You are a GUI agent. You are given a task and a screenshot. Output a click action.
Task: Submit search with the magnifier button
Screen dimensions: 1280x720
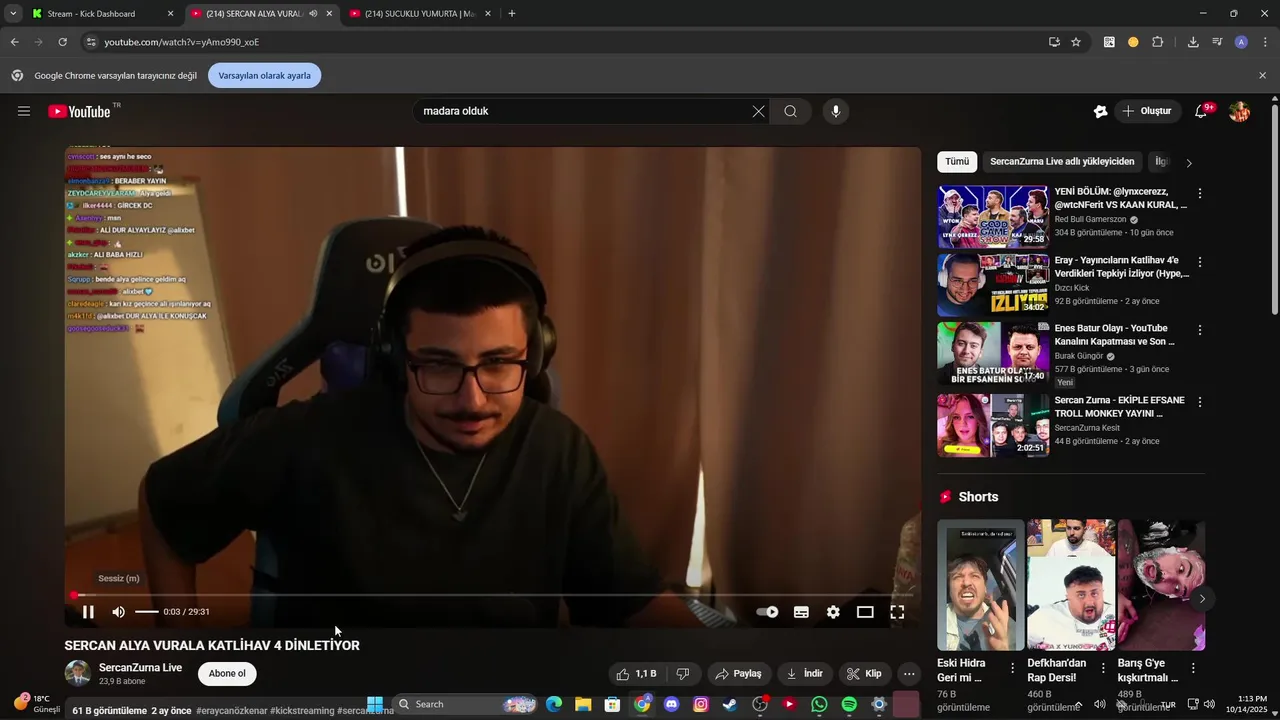(791, 111)
